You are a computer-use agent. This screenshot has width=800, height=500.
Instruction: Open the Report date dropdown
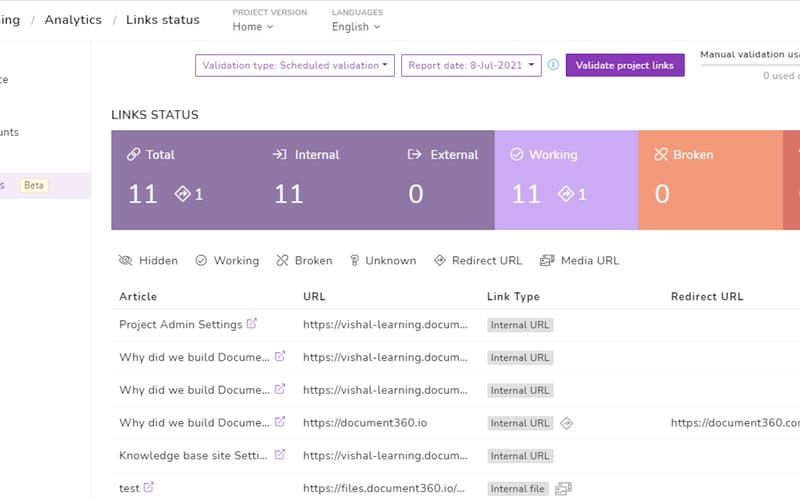(471, 65)
